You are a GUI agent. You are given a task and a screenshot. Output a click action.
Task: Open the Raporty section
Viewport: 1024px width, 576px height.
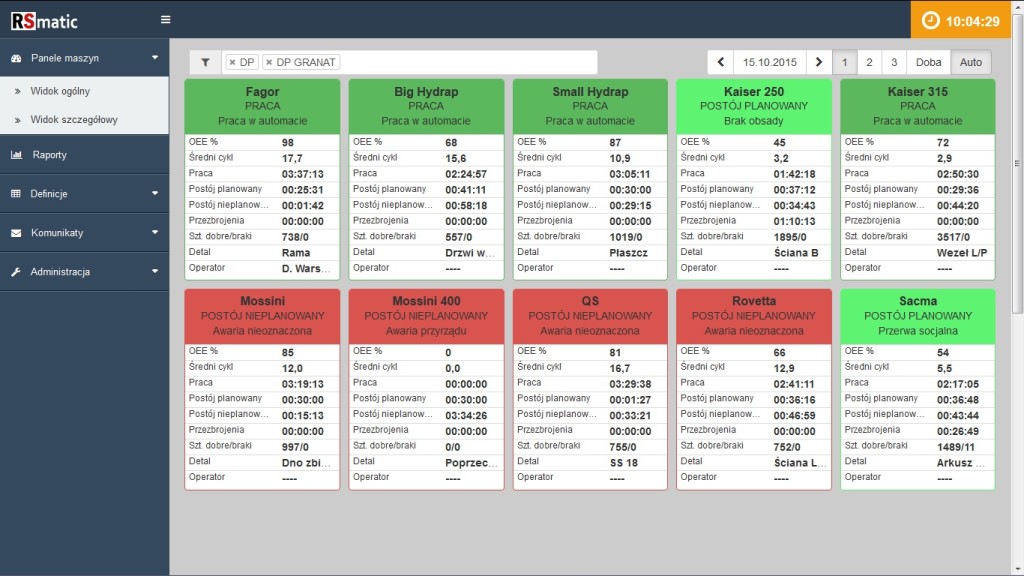tap(50, 155)
